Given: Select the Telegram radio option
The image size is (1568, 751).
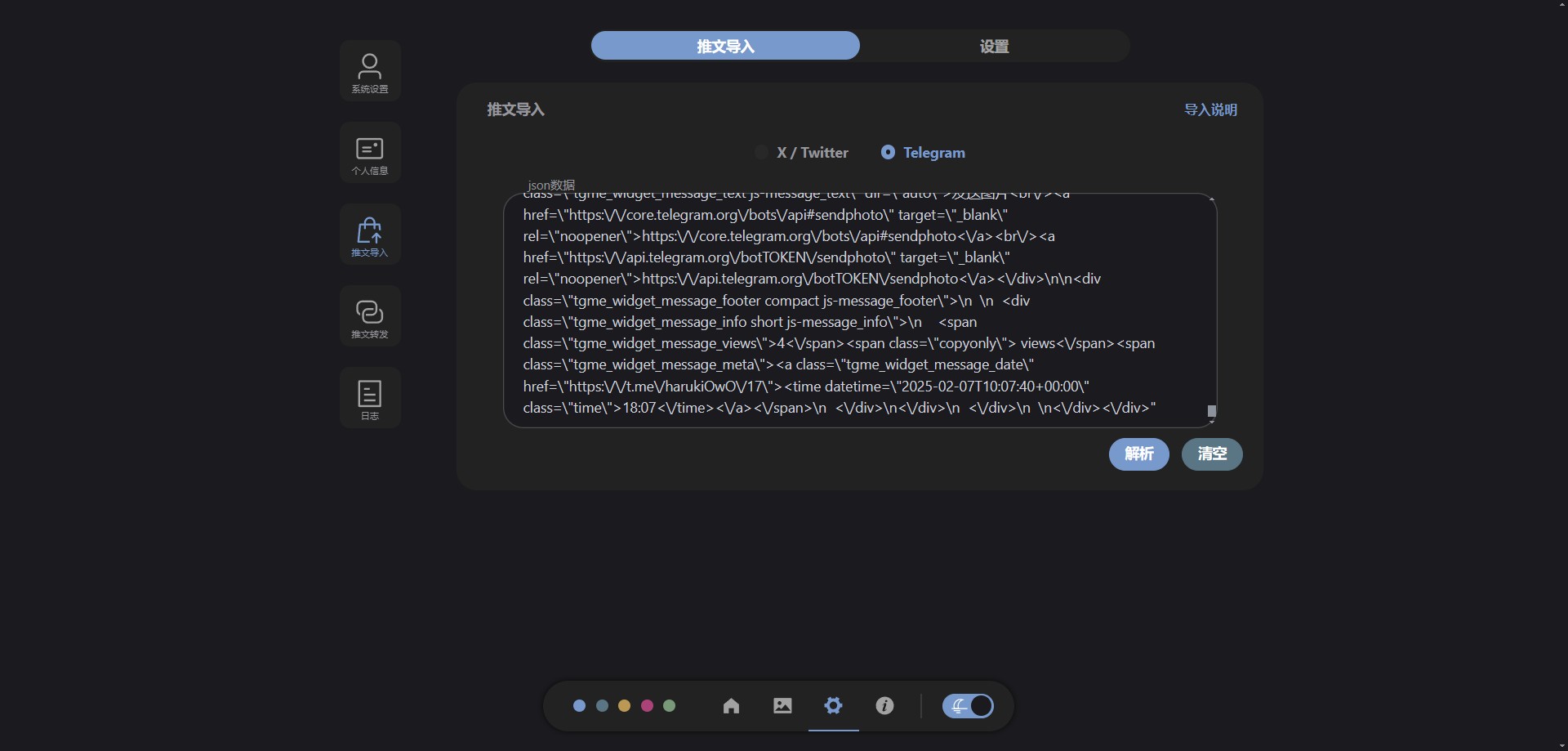Looking at the screenshot, I should [x=888, y=153].
